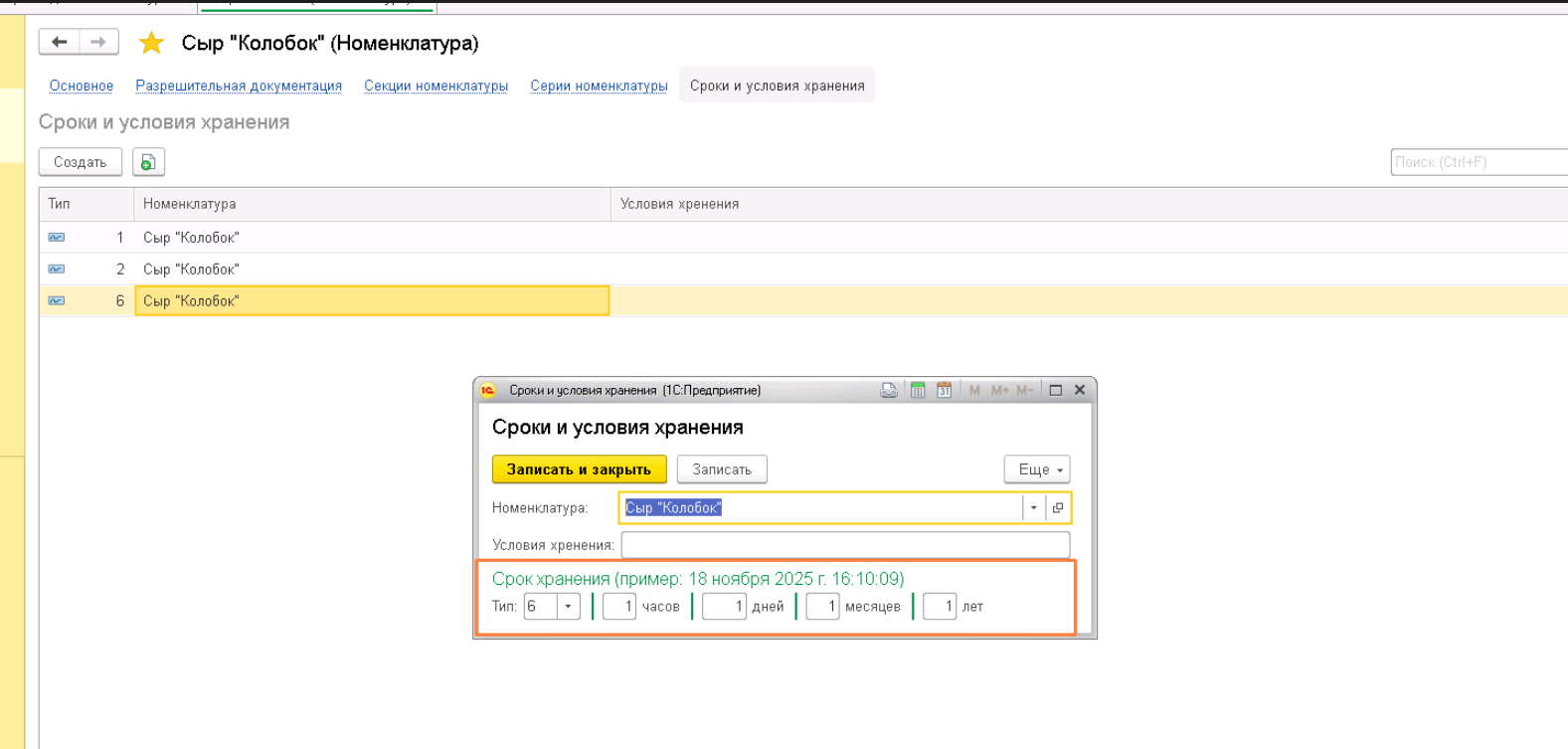Open the Разрешительная документация tab
The width and height of the screenshot is (1568, 749).
[x=239, y=86]
